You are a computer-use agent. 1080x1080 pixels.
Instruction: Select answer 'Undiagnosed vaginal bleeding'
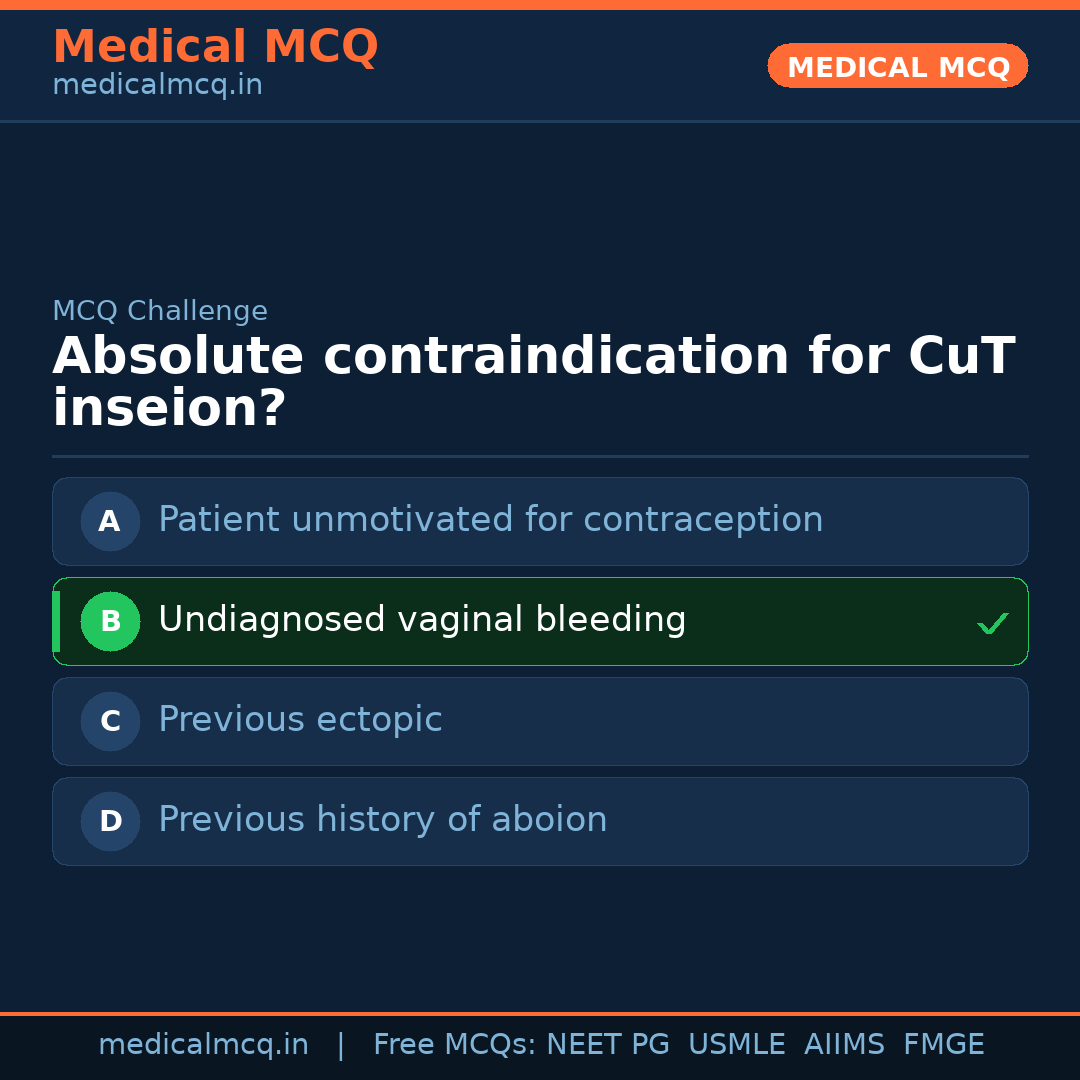422,620
